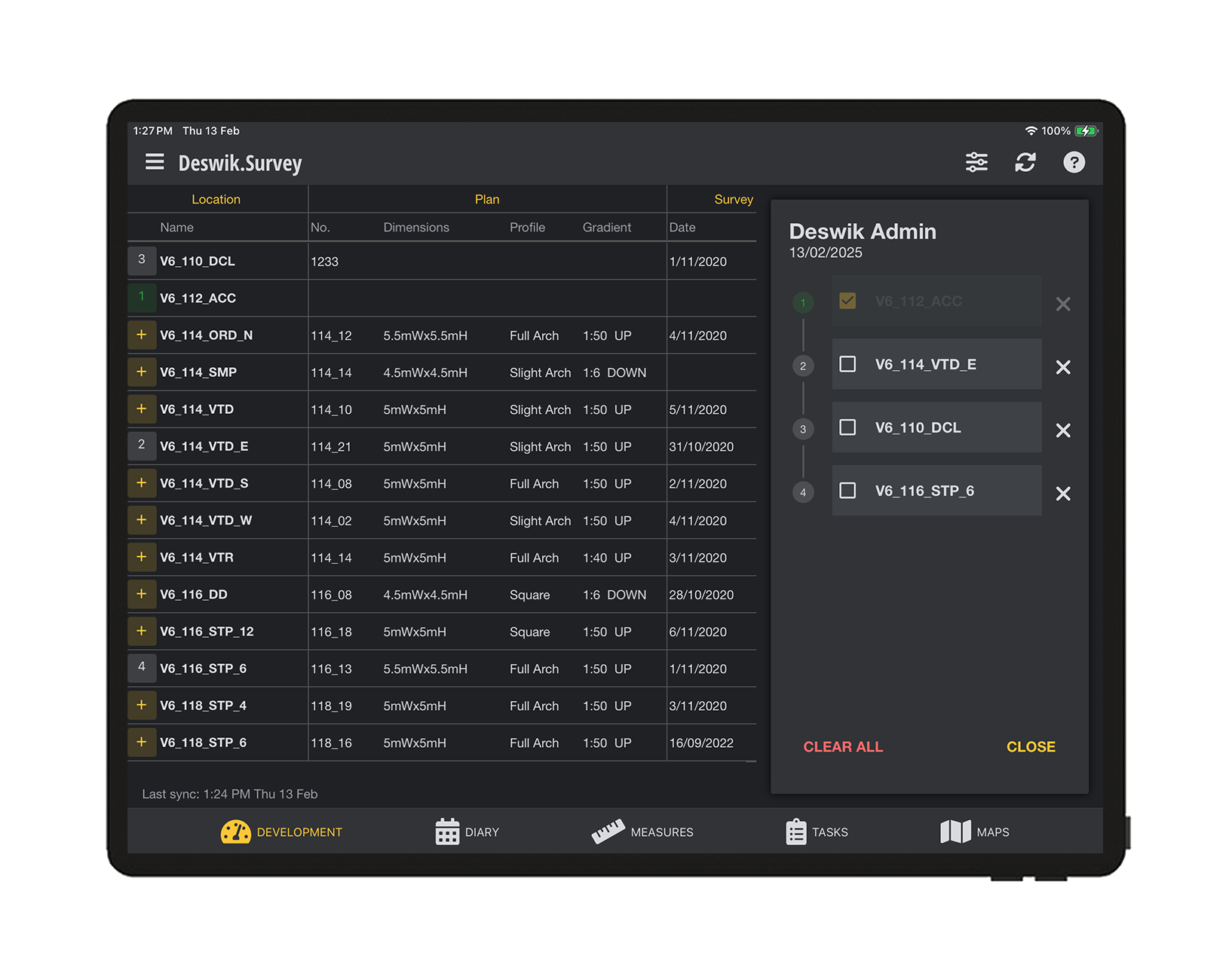Add V6_118_STP_4 with its plus icon
The height and width of the screenshot is (980, 1232).
tap(142, 705)
